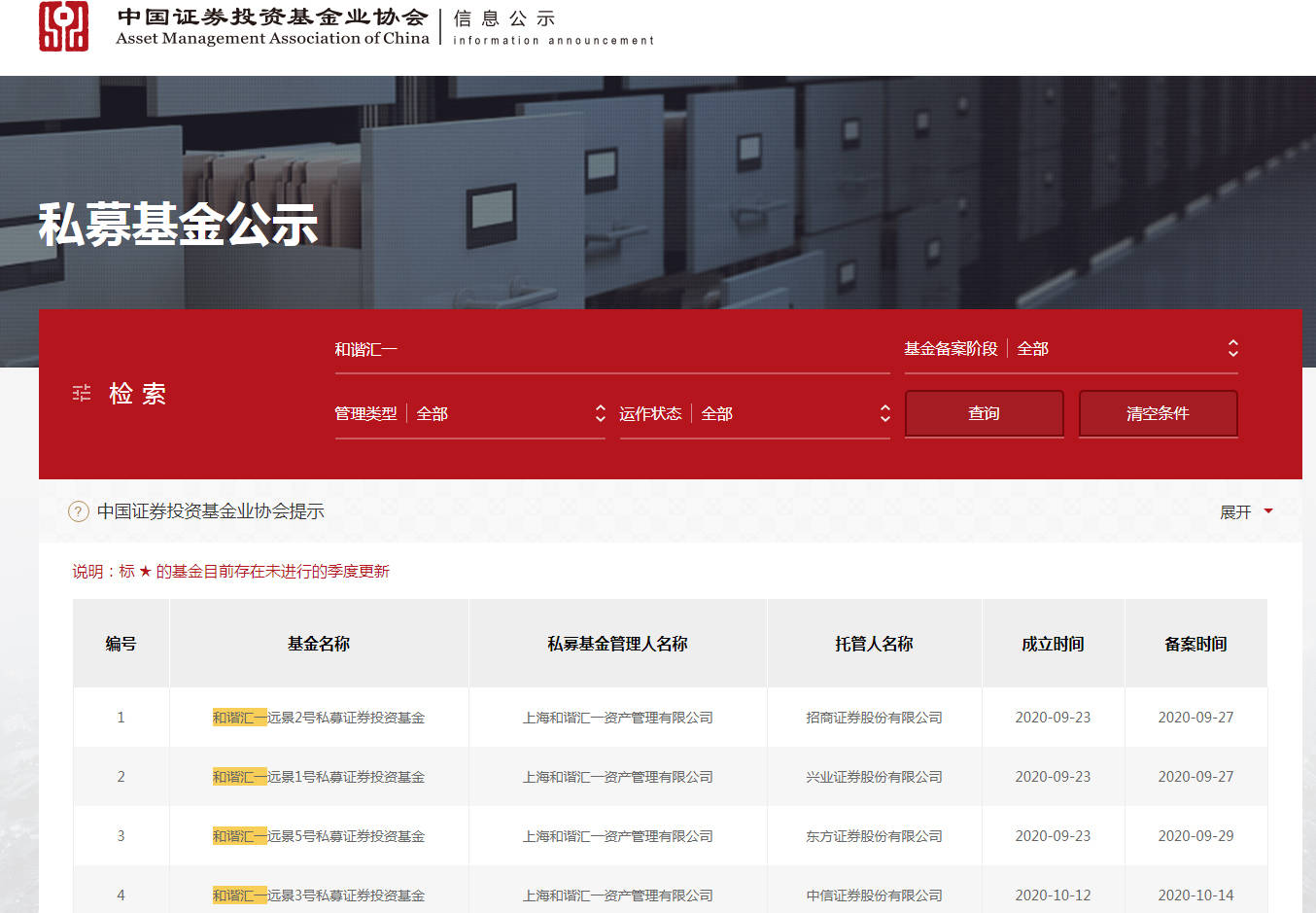Viewport: 1316px width, 913px height.
Task: Open fund 和谐汇一远景1号私募证券投资基金
Action: (319, 777)
